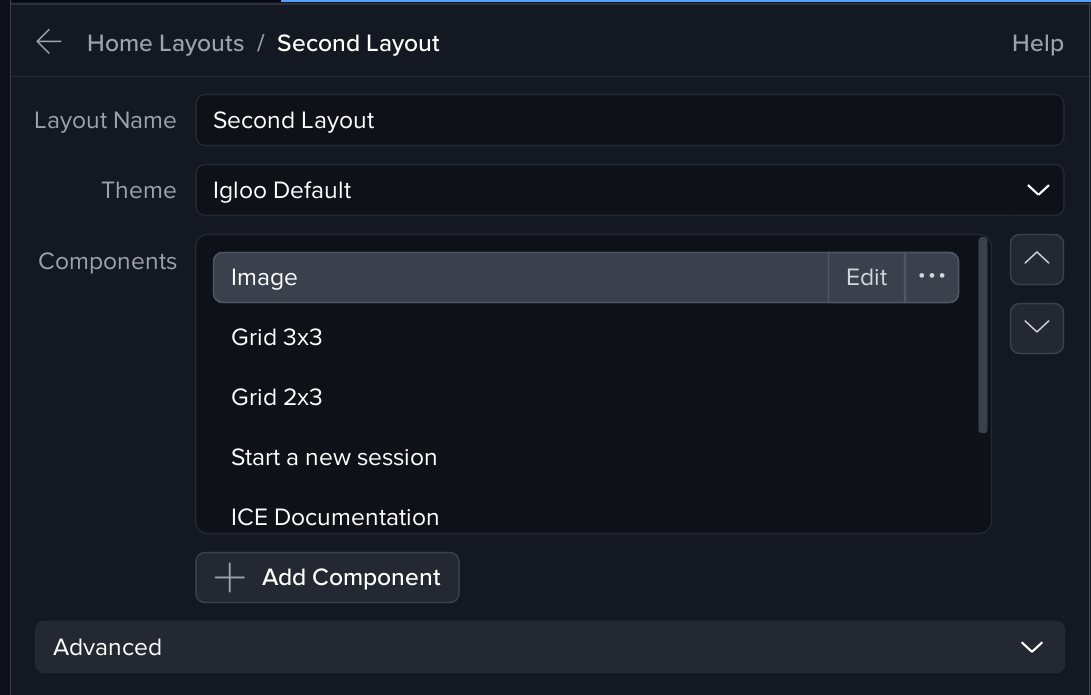Open the three-dots menu for Image
This screenshot has height=695, width=1091.
pos(931,277)
